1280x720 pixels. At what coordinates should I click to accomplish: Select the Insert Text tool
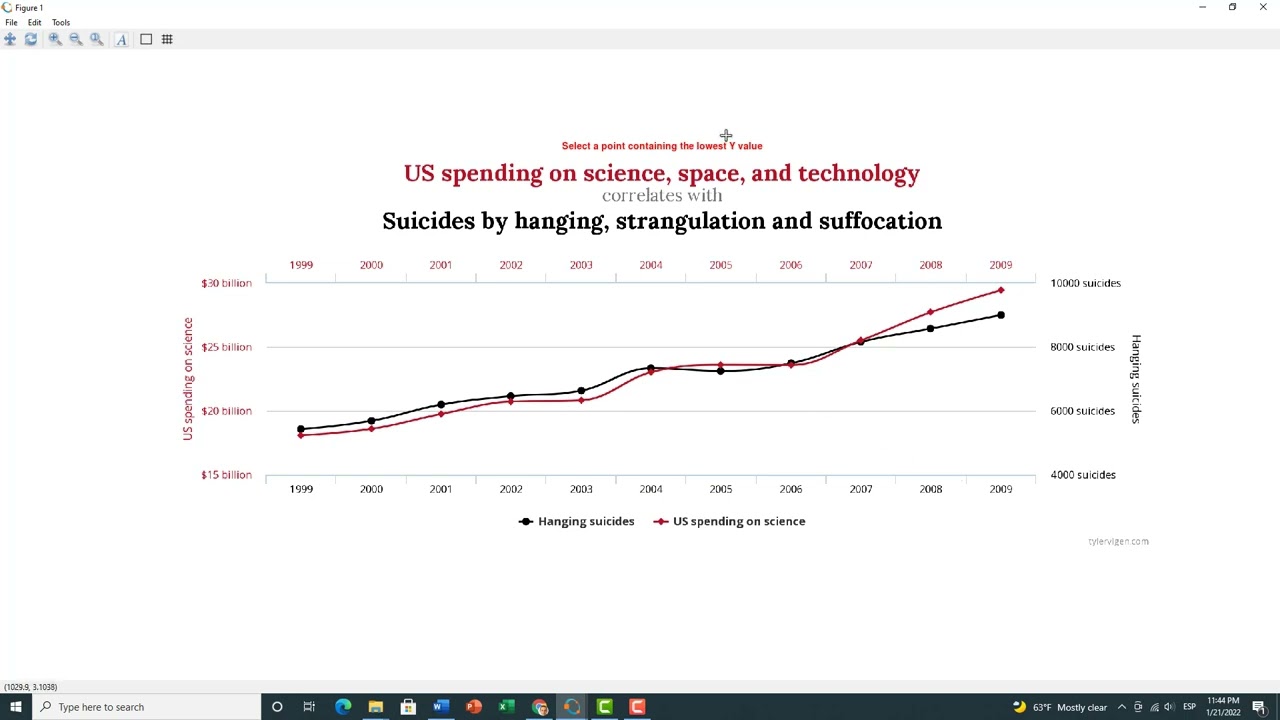[x=121, y=39]
